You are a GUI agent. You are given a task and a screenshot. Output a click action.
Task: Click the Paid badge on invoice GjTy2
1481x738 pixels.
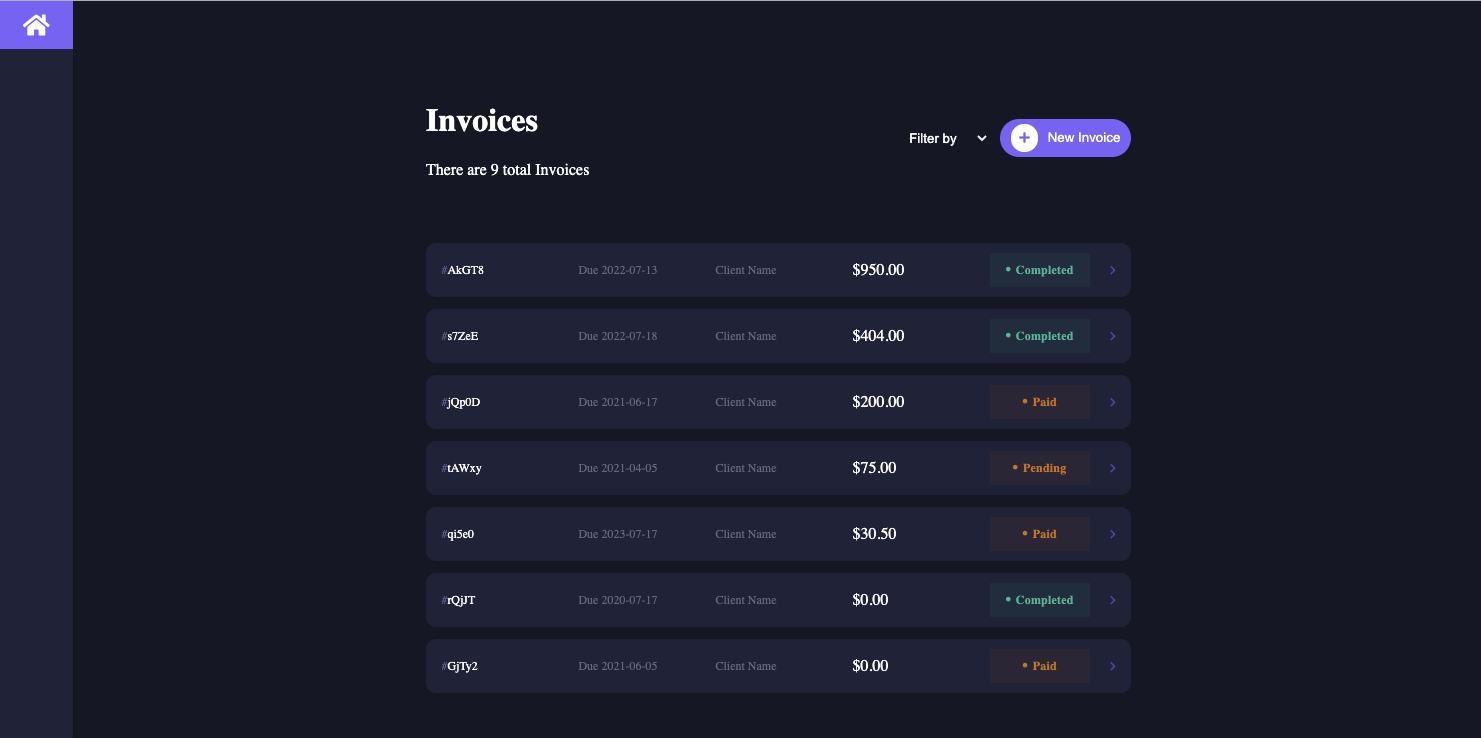pyautogui.click(x=1039, y=665)
